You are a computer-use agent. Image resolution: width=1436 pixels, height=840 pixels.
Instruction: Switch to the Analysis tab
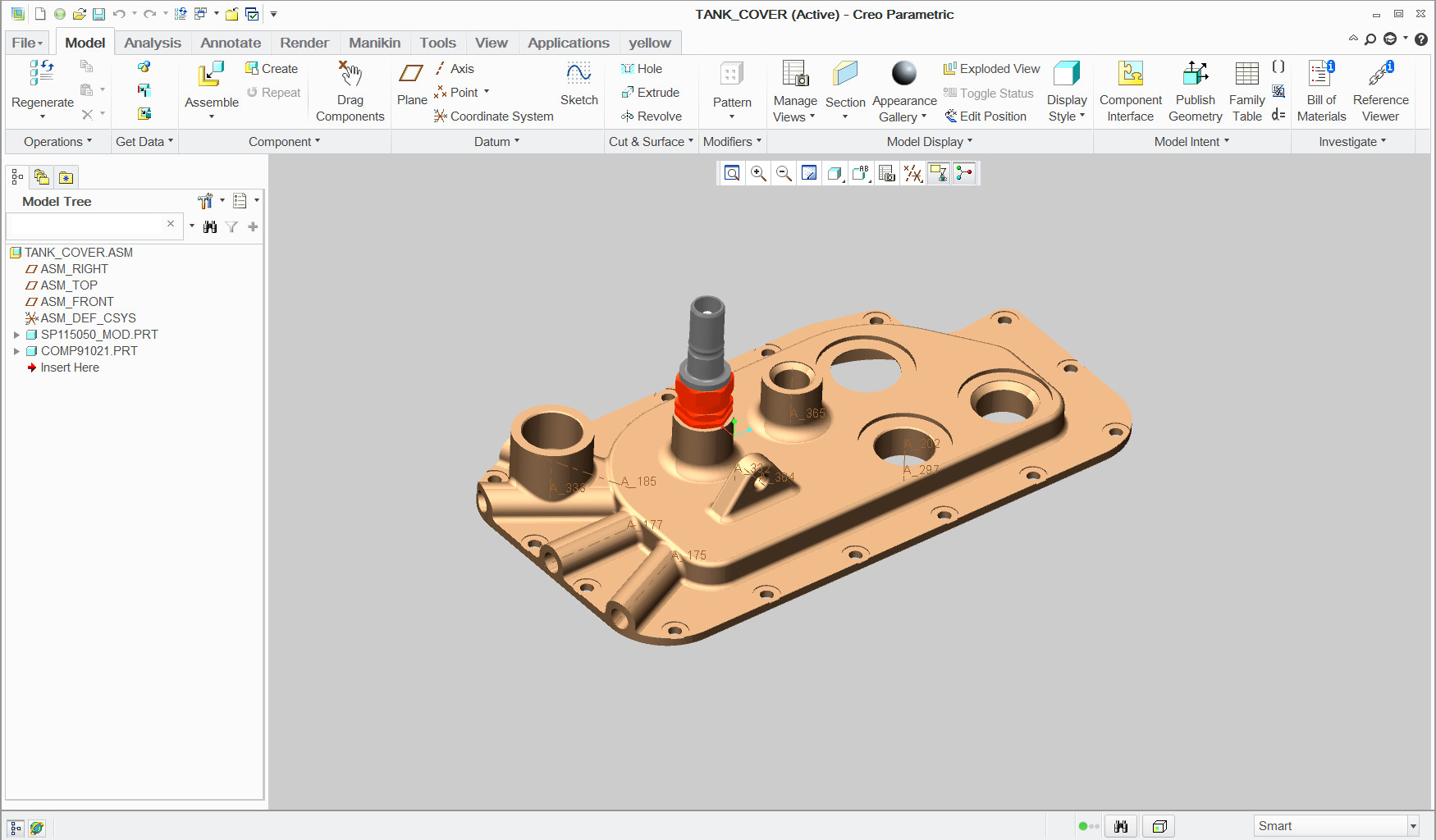click(x=153, y=43)
